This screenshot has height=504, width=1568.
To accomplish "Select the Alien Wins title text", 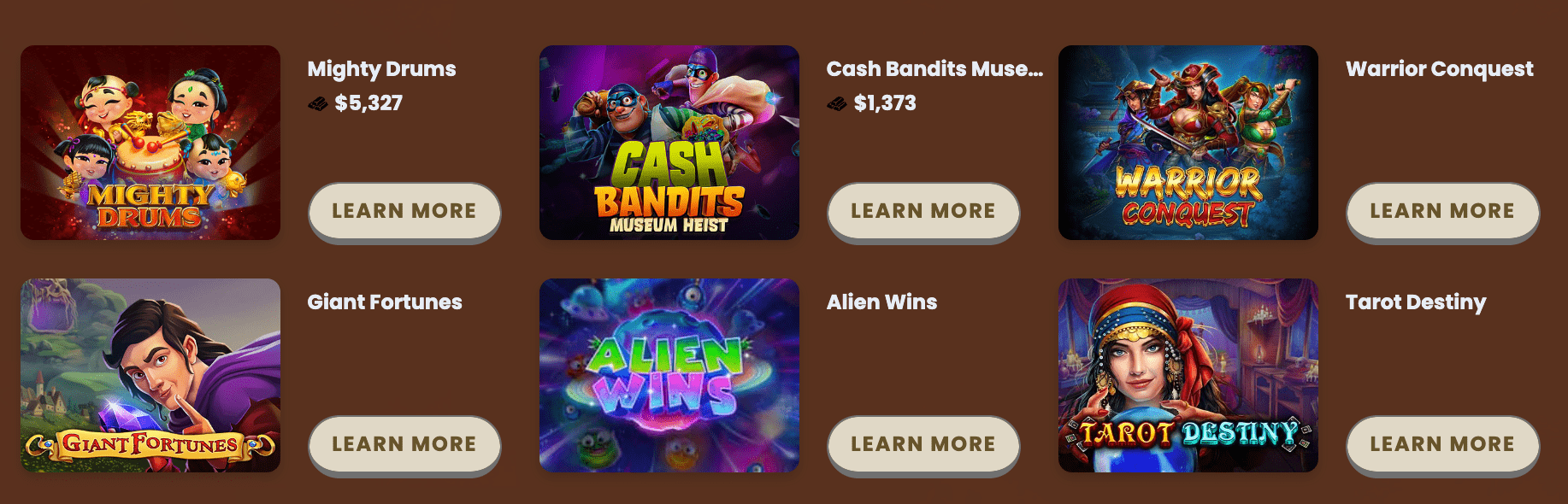I will [881, 302].
